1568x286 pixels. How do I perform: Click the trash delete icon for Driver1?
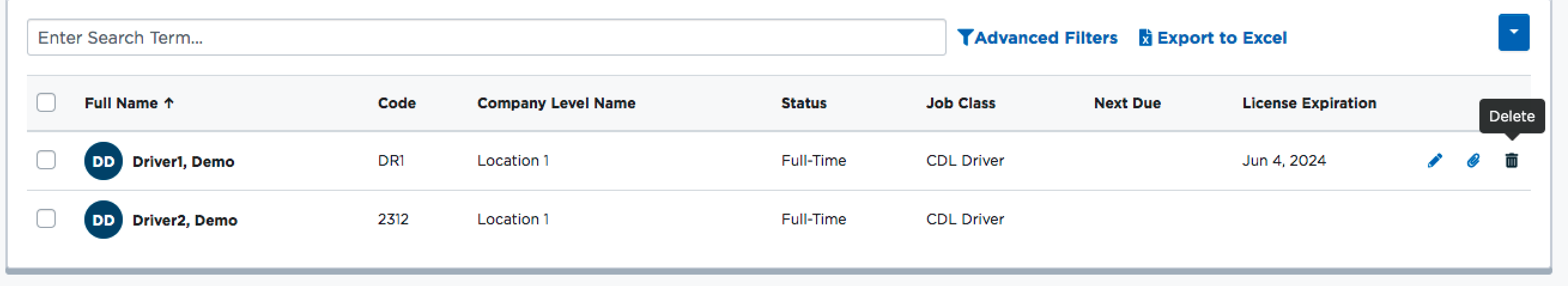(x=1511, y=160)
